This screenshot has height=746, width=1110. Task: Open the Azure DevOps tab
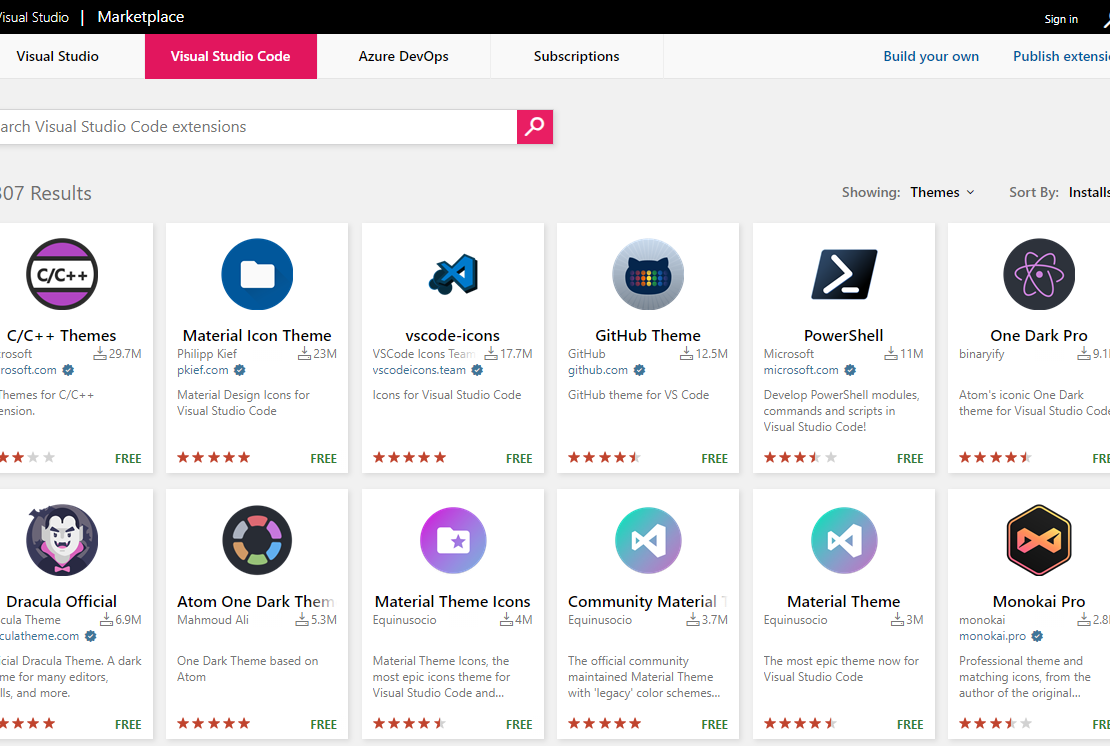[x=403, y=57]
